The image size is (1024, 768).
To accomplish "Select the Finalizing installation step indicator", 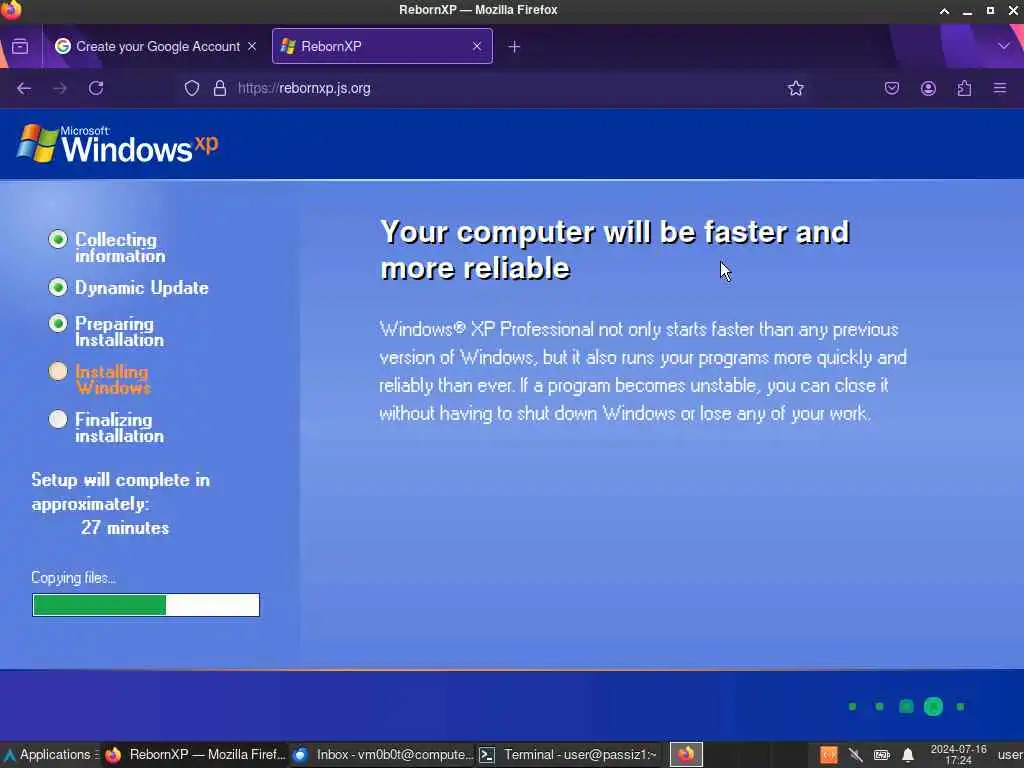I will coord(57,419).
